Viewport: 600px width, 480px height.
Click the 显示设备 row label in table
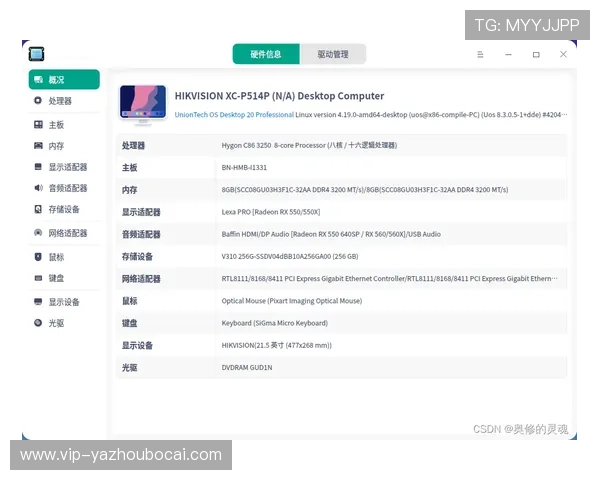coord(137,345)
